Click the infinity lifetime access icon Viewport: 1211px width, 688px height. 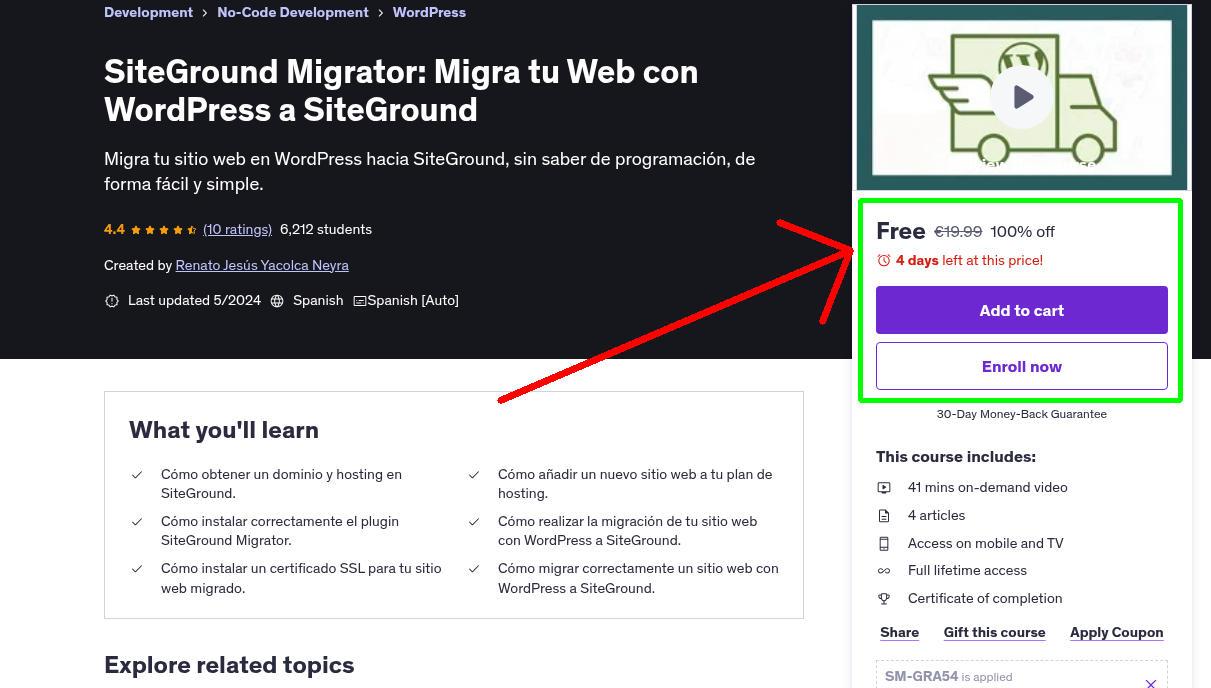coord(884,571)
